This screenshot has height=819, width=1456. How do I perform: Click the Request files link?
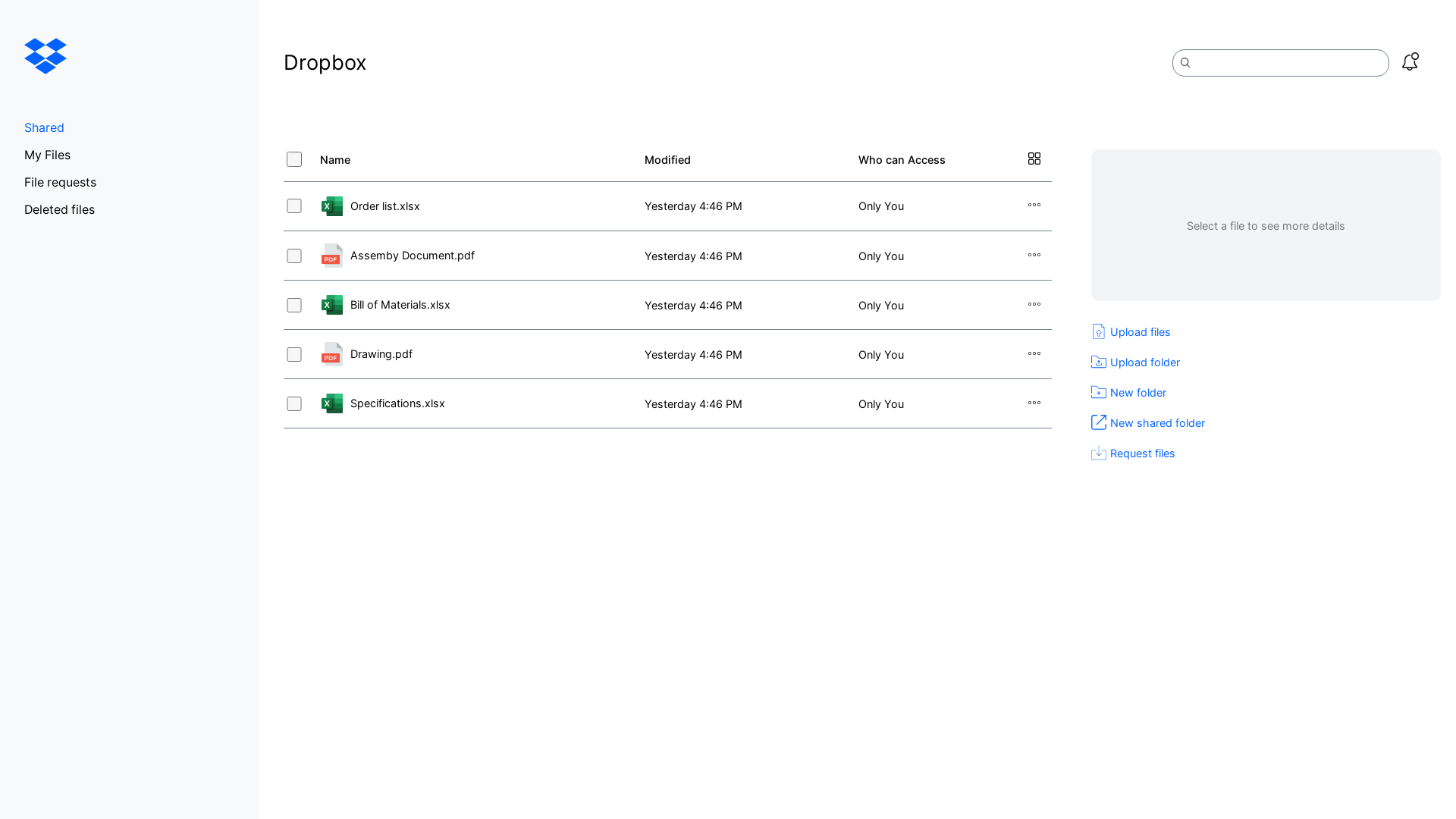[1142, 453]
